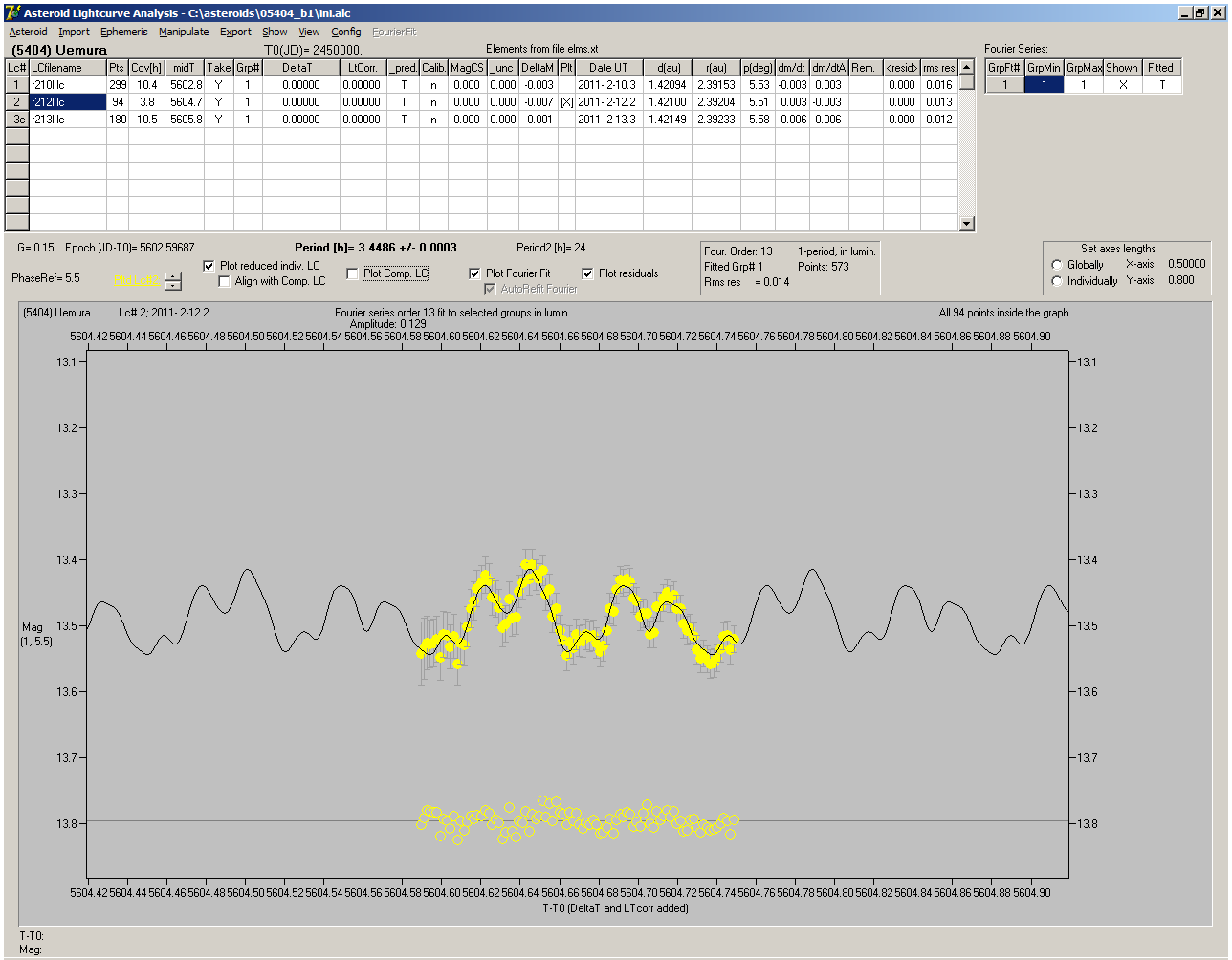Toggle Plot reduced indiv. LC checkbox
1232x960 pixels.
click(209, 266)
